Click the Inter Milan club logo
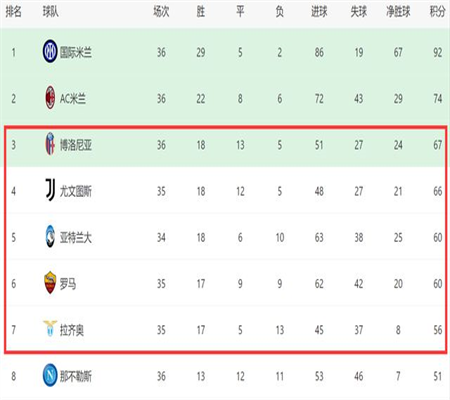 click(50, 51)
